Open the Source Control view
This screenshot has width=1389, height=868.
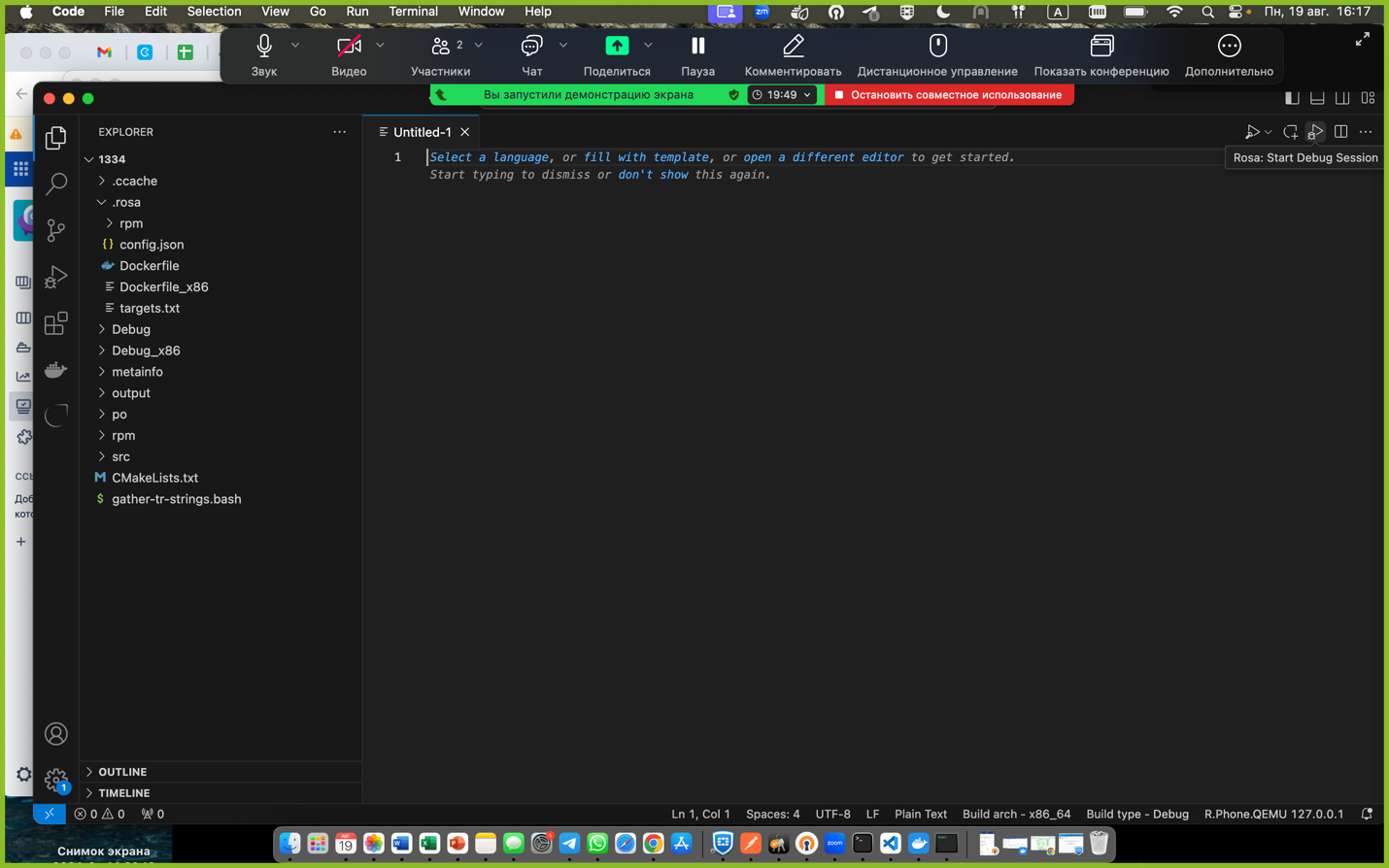pos(56,230)
